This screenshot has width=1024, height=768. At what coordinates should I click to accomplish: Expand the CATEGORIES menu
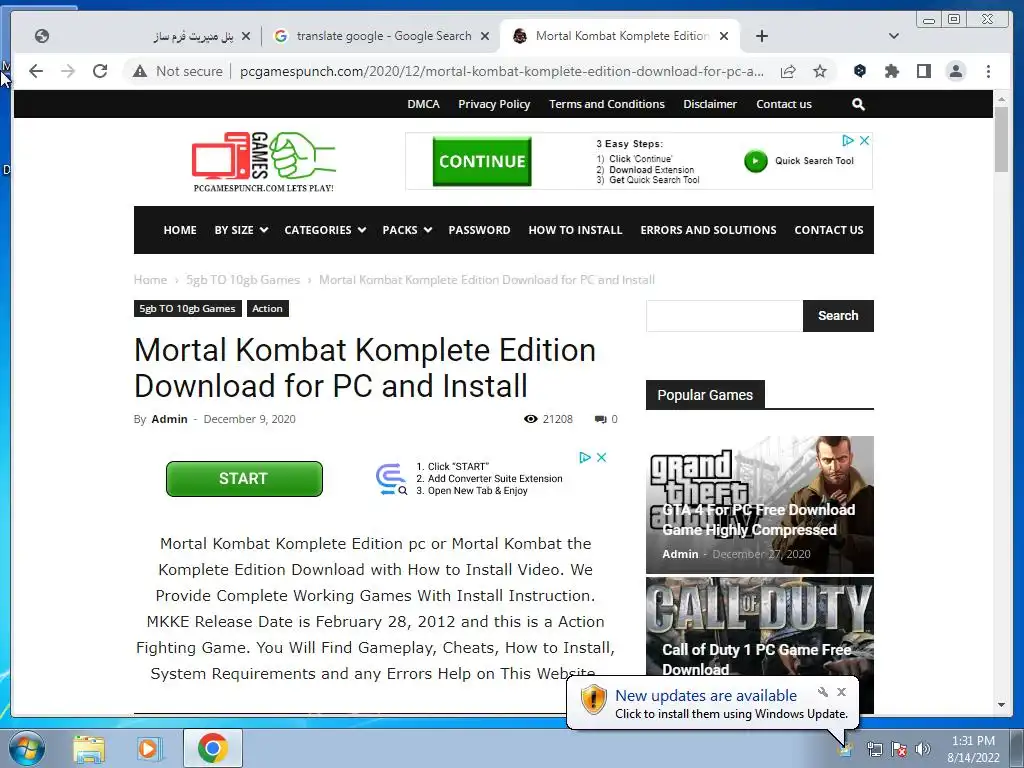coord(325,230)
